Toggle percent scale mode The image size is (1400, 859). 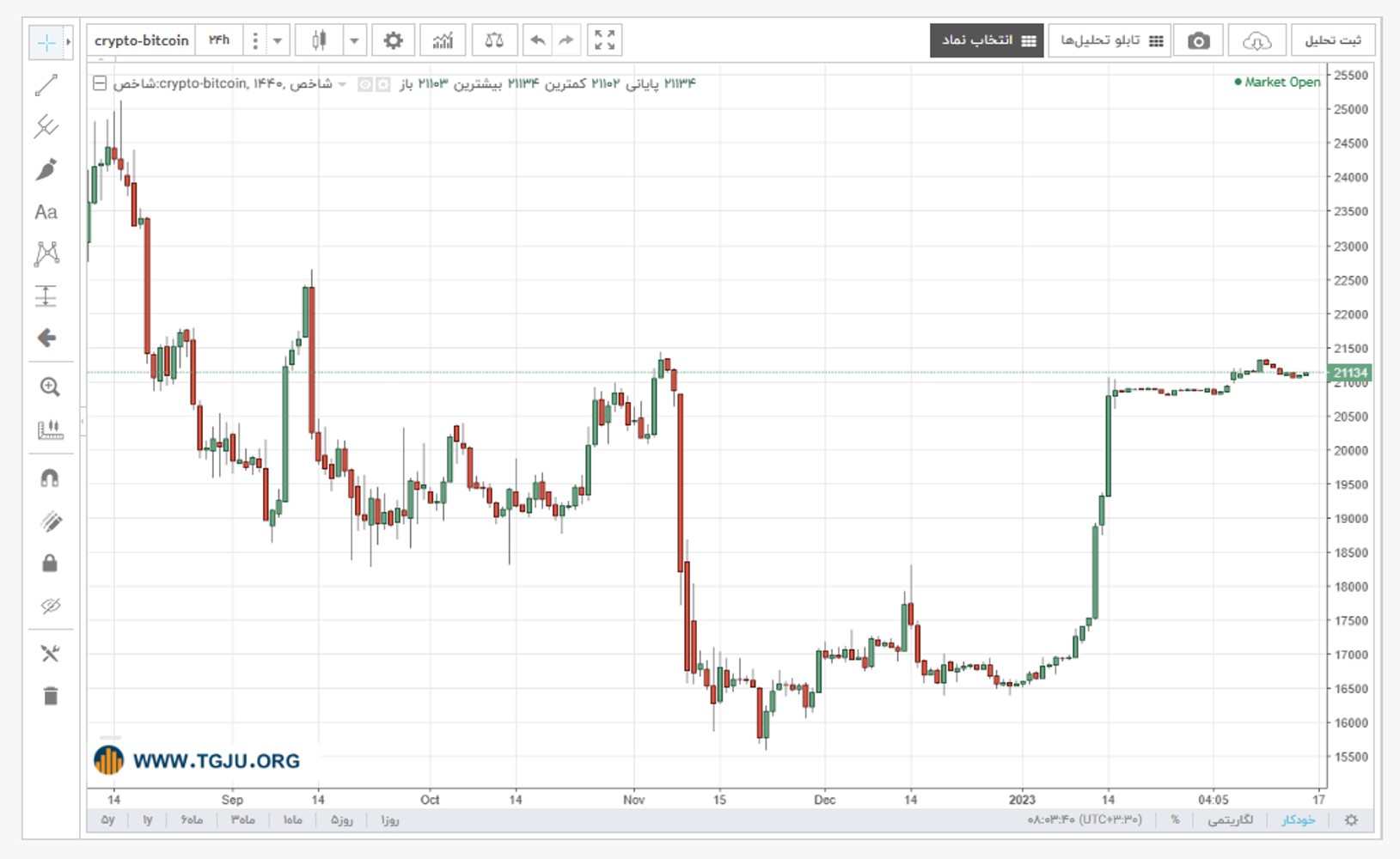(1175, 819)
